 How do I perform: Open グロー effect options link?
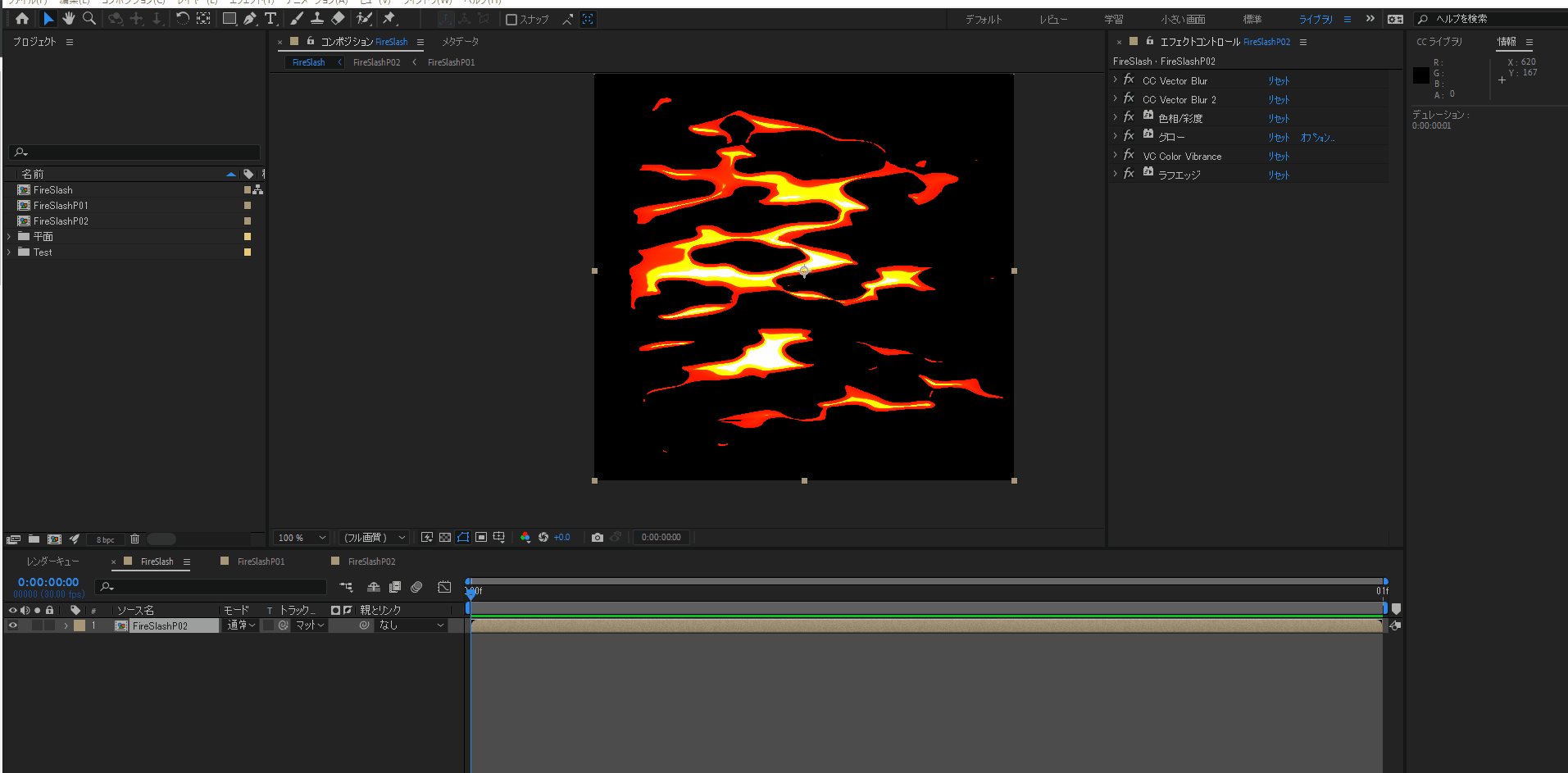(x=1316, y=138)
